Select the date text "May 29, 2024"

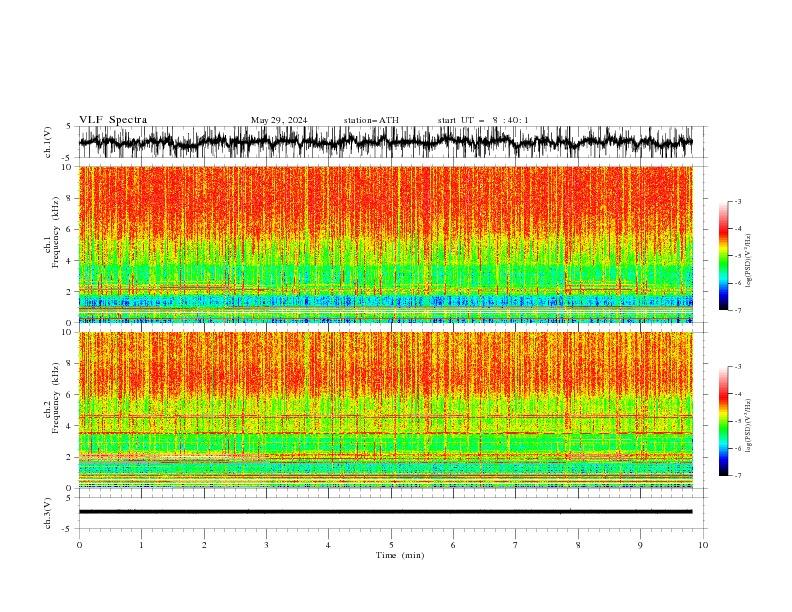279,120
